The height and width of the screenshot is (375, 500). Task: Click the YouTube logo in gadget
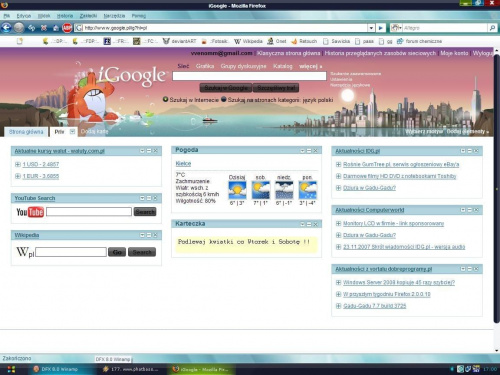pyautogui.click(x=30, y=212)
